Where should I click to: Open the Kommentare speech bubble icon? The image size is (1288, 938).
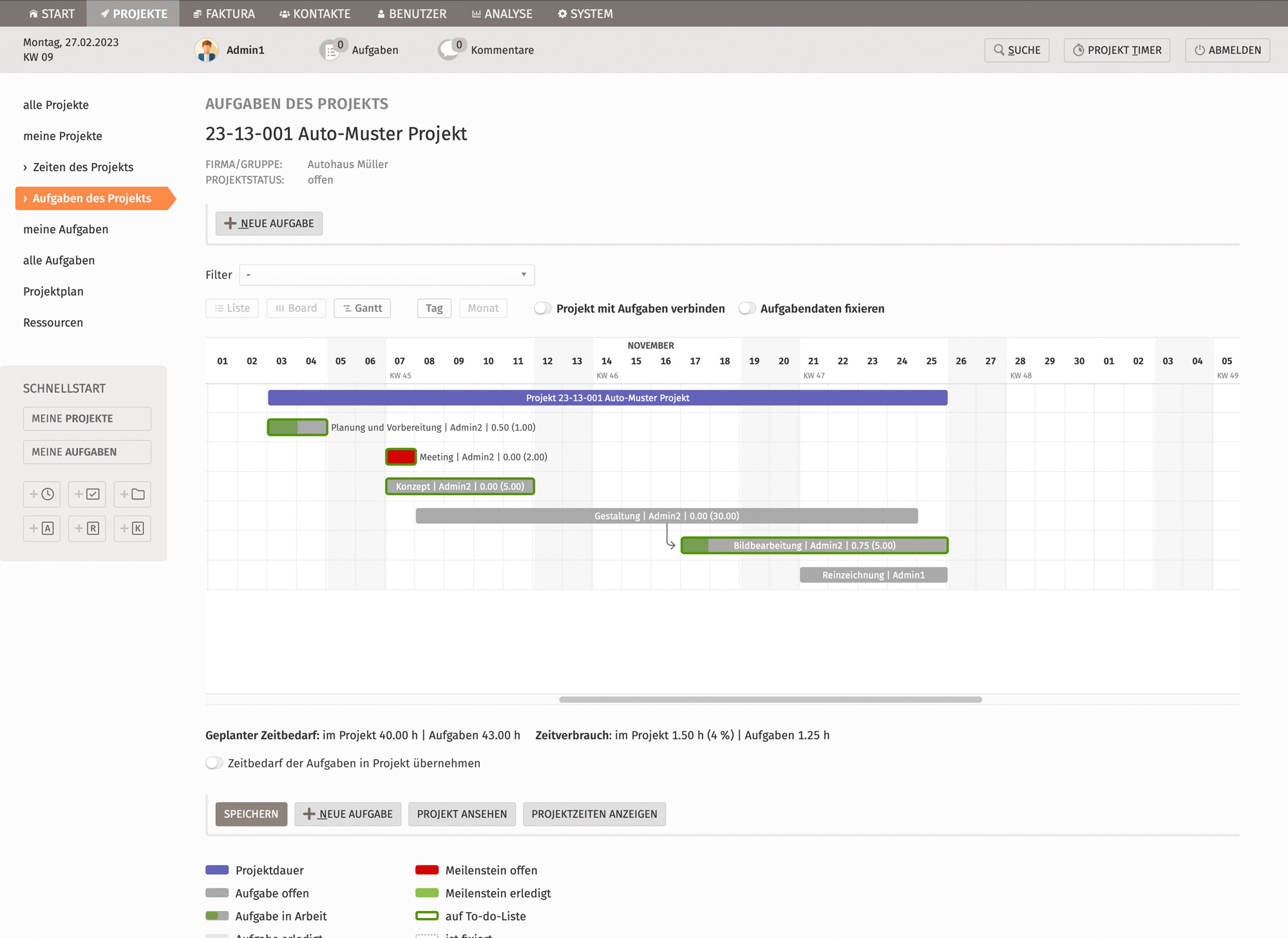pyautogui.click(x=450, y=50)
